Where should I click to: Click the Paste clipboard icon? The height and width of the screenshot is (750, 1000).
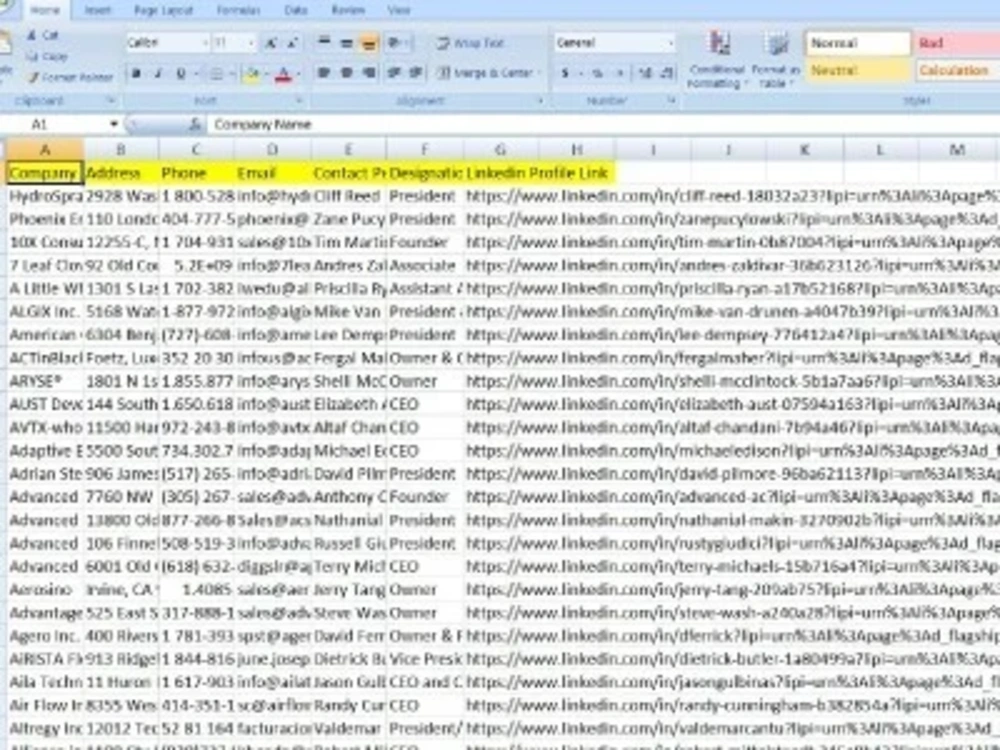[x=5, y=43]
